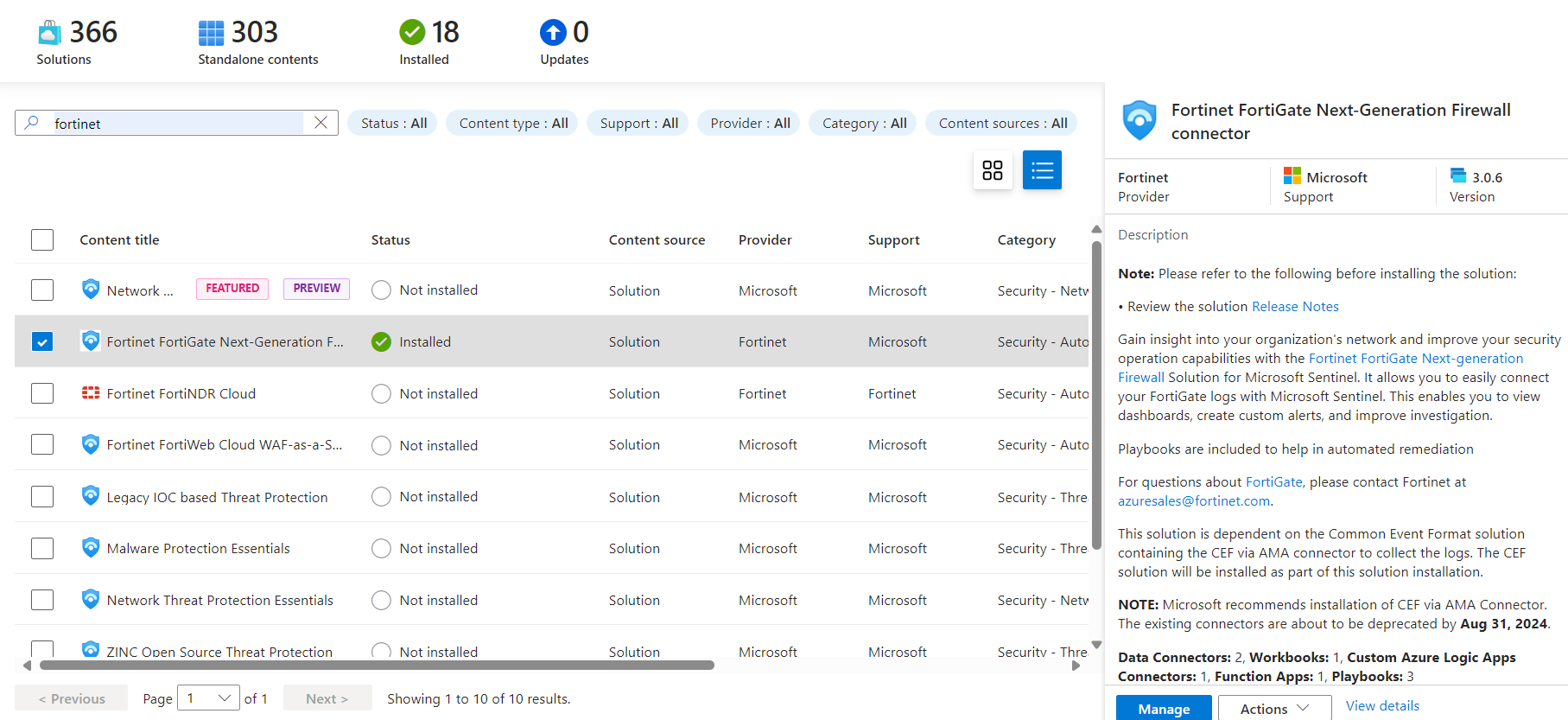Click the Previous page button
Image resolution: width=1568 pixels, height=720 pixels.
coord(72,698)
